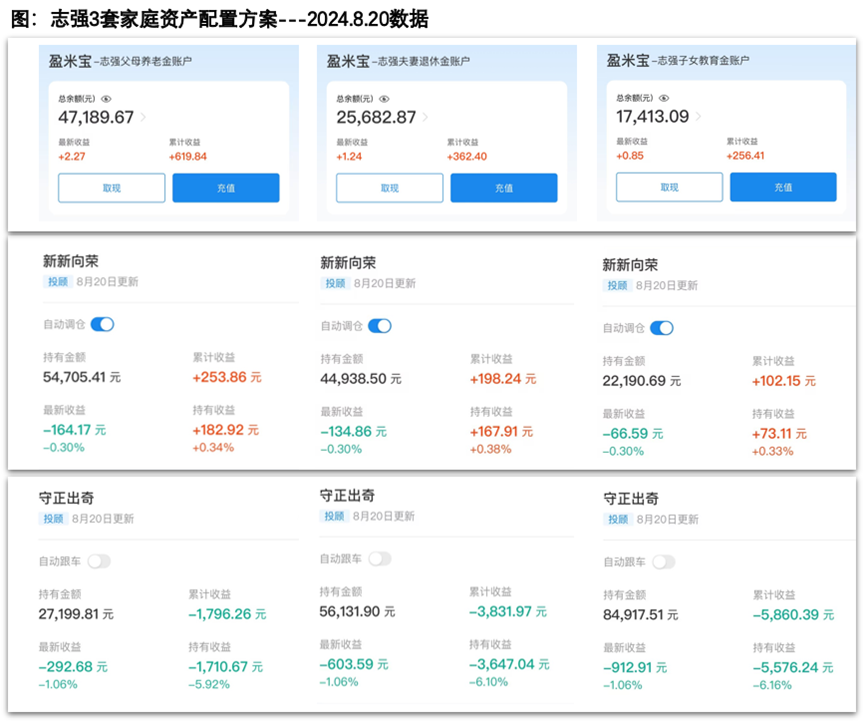Disable 自动调仓 switch for 54,705.41 holding
The image size is (865, 725).
click(102, 324)
